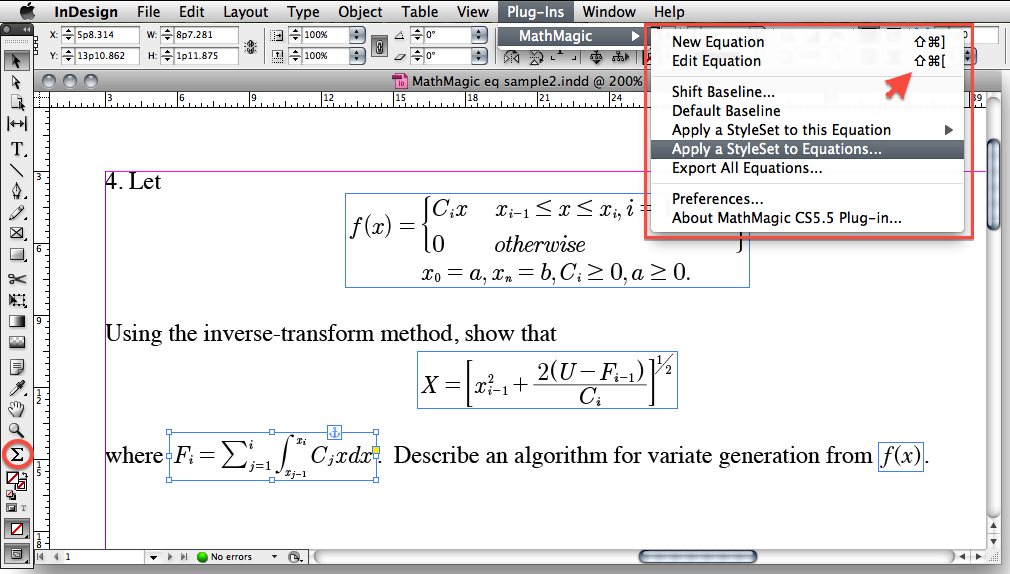Click the X position field 5p8.314

(107, 35)
